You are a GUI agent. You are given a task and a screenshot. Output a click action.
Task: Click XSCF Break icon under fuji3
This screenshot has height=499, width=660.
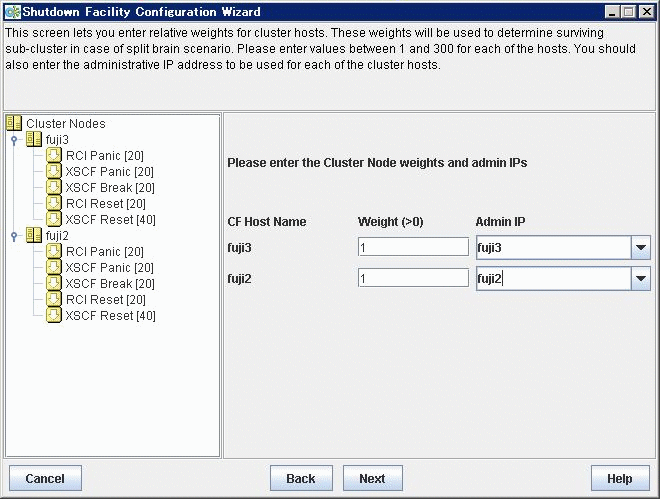click(x=53, y=187)
